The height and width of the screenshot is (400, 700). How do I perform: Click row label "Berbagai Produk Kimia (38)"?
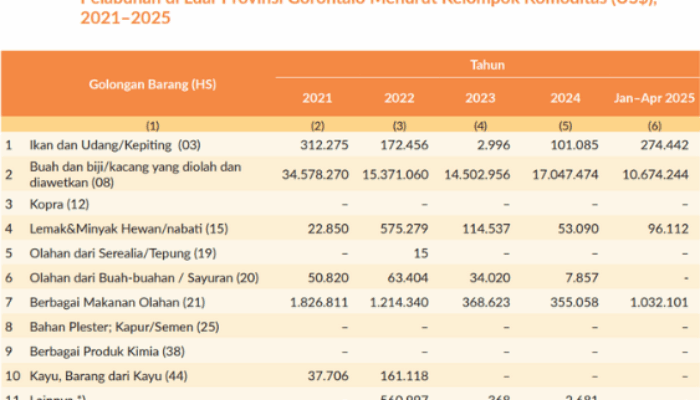pyautogui.click(x=107, y=352)
